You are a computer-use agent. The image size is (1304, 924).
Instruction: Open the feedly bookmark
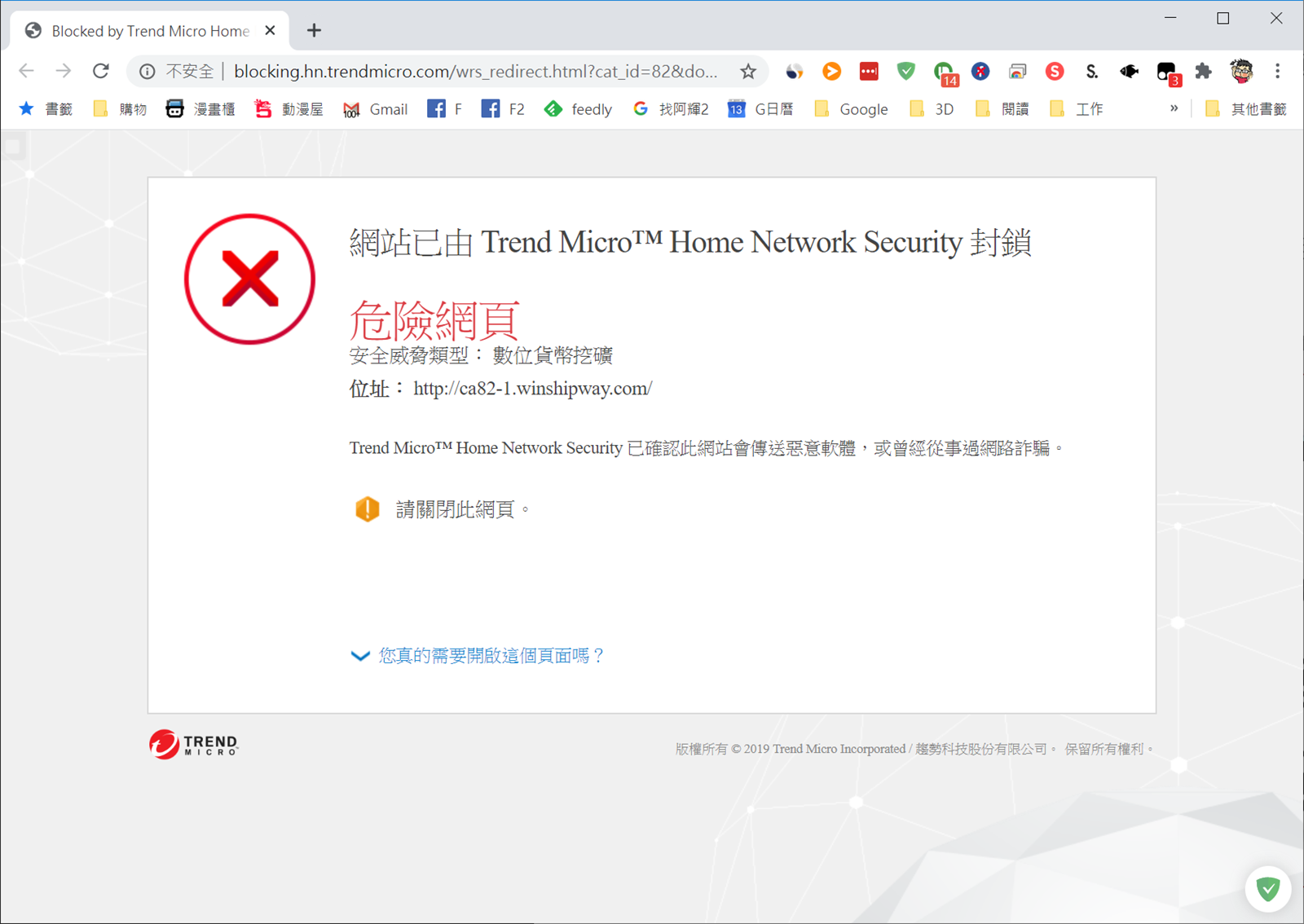tap(578, 109)
